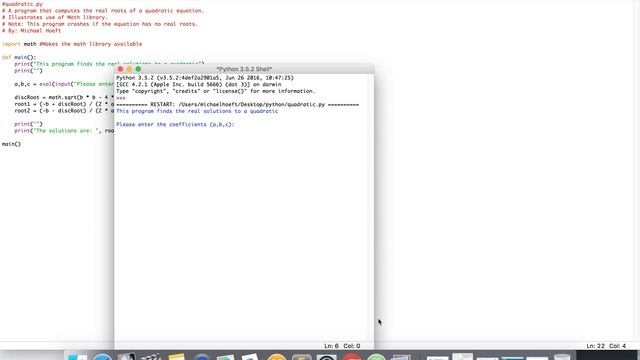Click the RESTART line in the shell
Image resolution: width=640 pixels, height=360 pixels.
pos(238,104)
